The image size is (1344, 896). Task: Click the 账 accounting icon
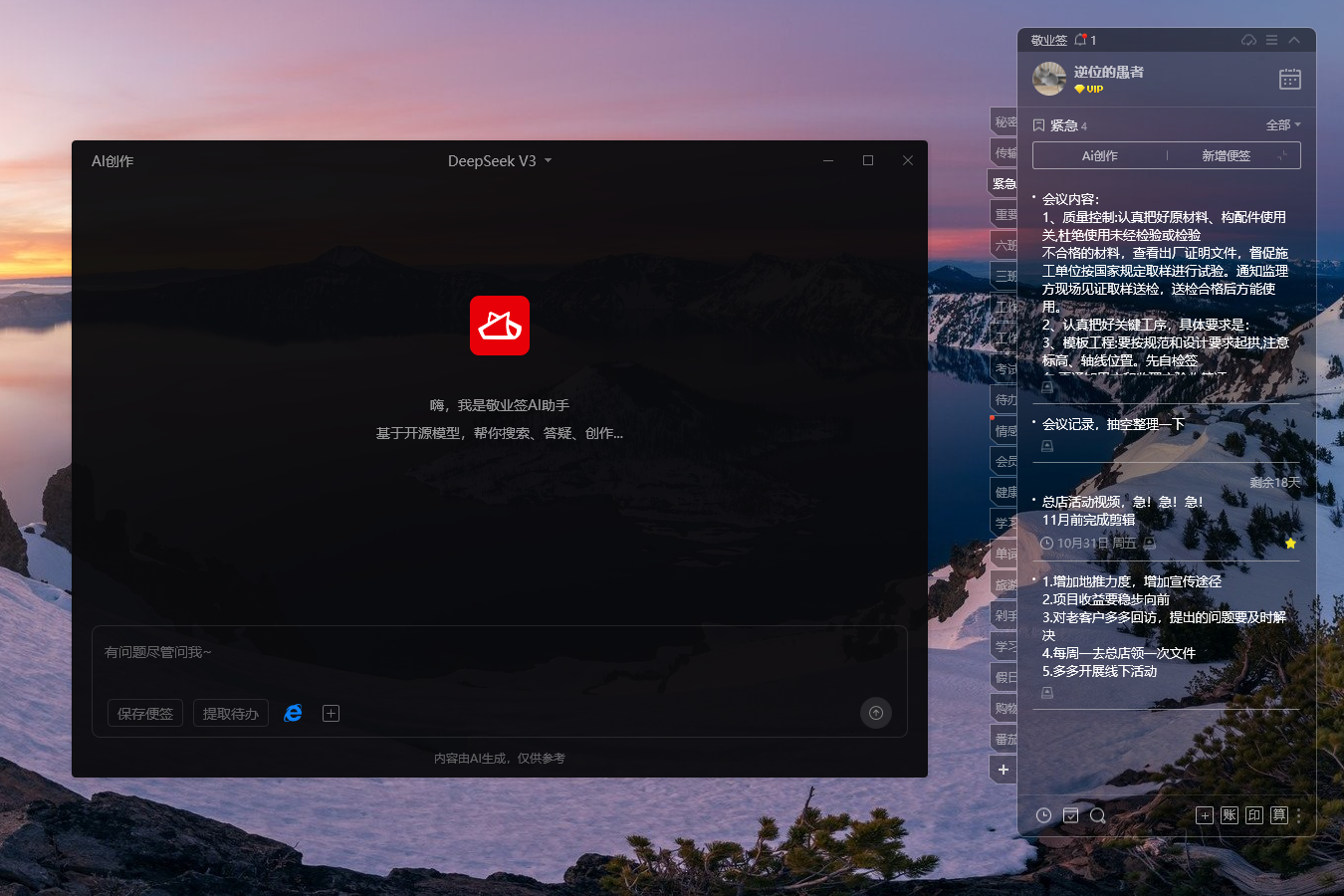point(1230,815)
